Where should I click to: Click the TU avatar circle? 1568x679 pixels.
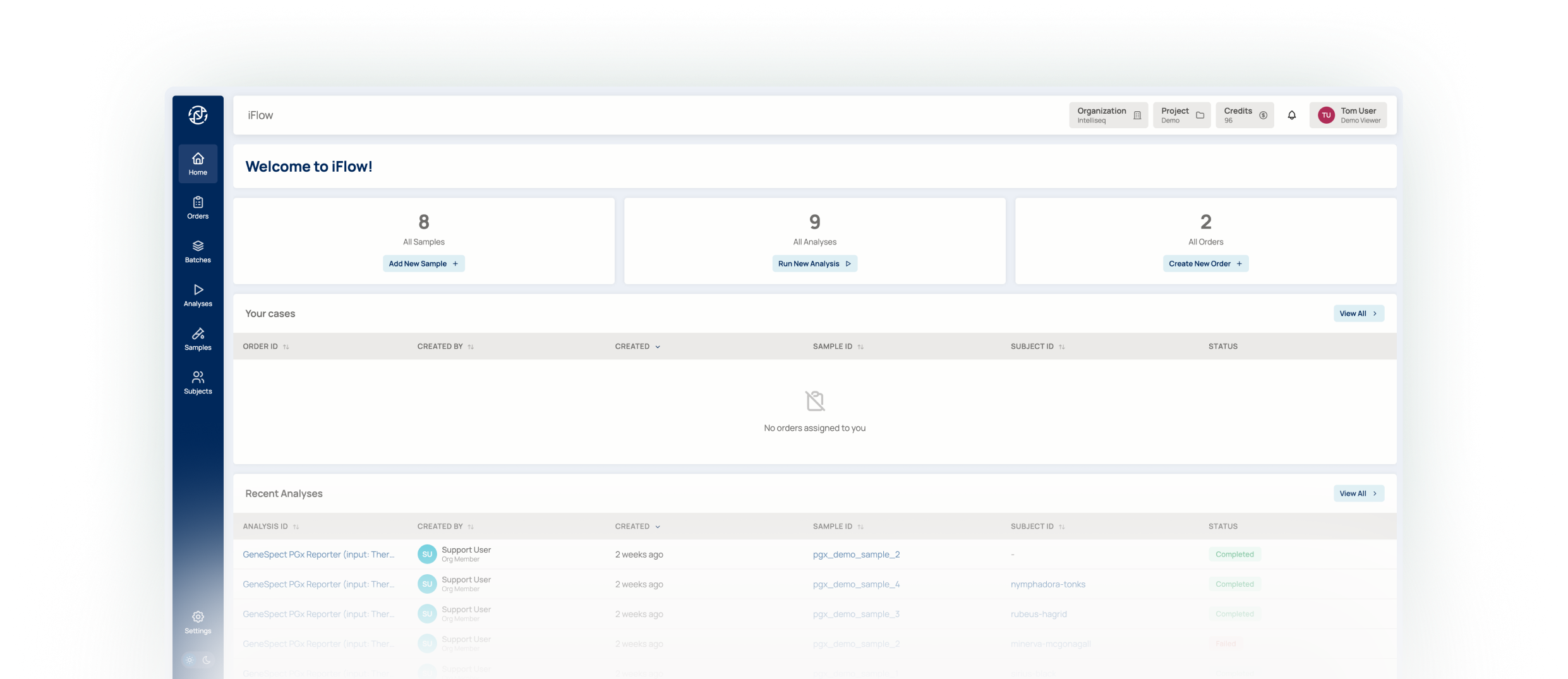(1326, 115)
